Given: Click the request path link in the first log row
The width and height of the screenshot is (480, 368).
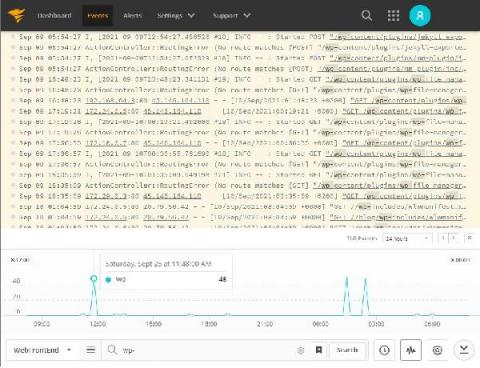Looking at the screenshot, I should [x=398, y=37].
